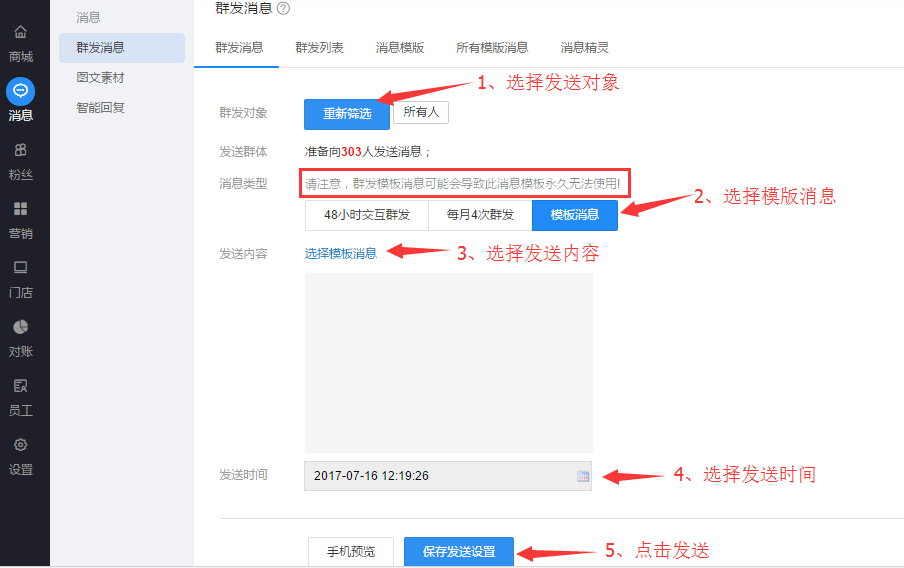
Task: Switch to the 消息模版 tab
Action: pos(400,47)
